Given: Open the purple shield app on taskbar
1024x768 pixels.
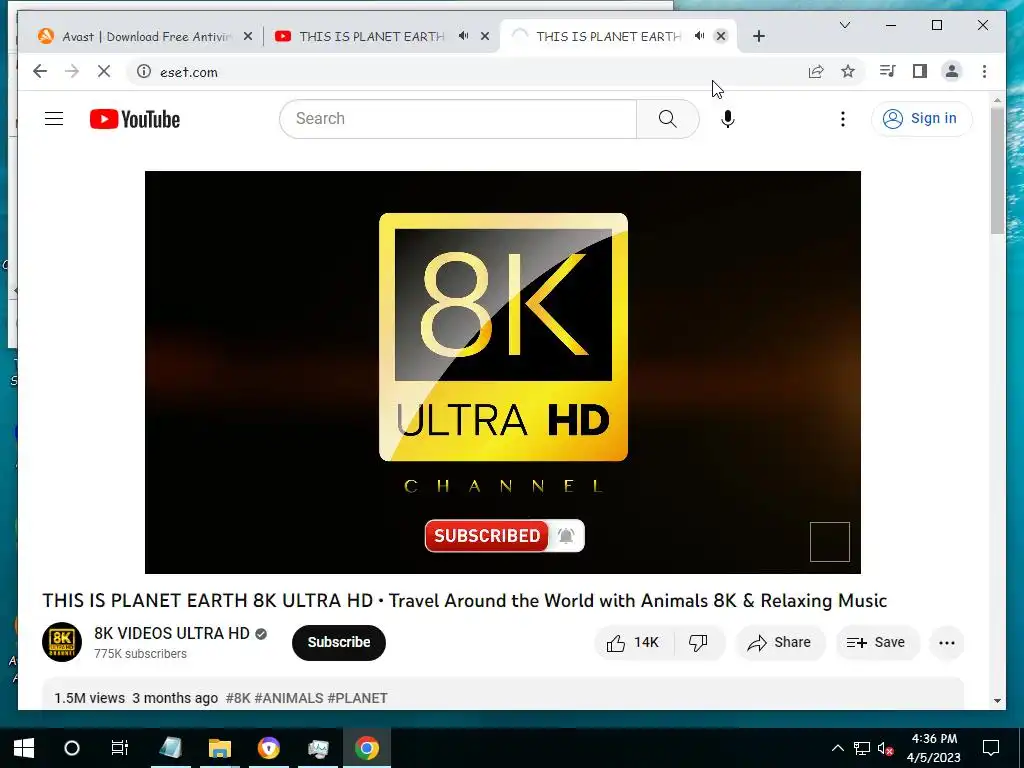Looking at the screenshot, I should tap(268, 748).
